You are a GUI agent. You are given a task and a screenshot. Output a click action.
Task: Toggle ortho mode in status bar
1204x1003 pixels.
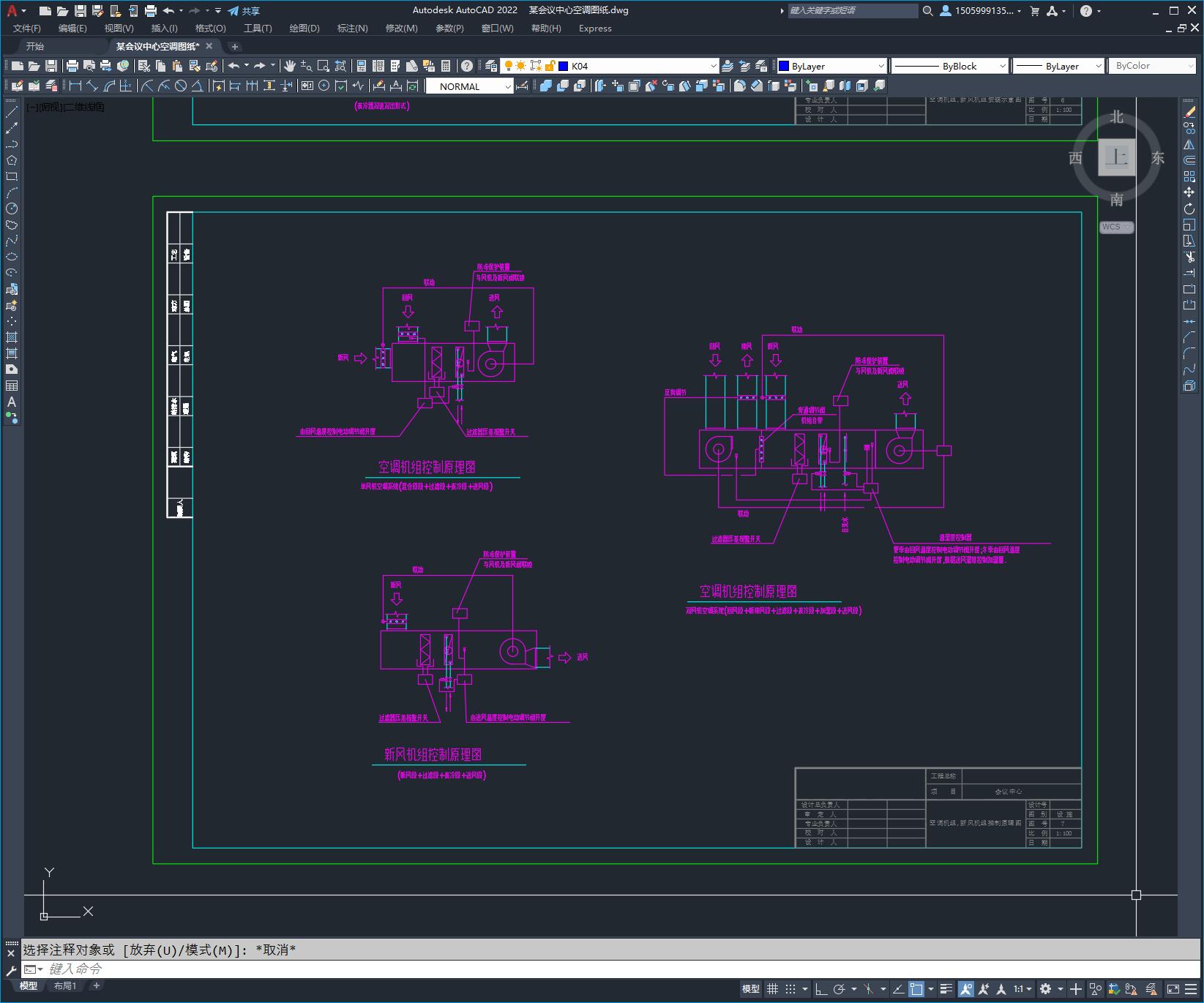(821, 989)
